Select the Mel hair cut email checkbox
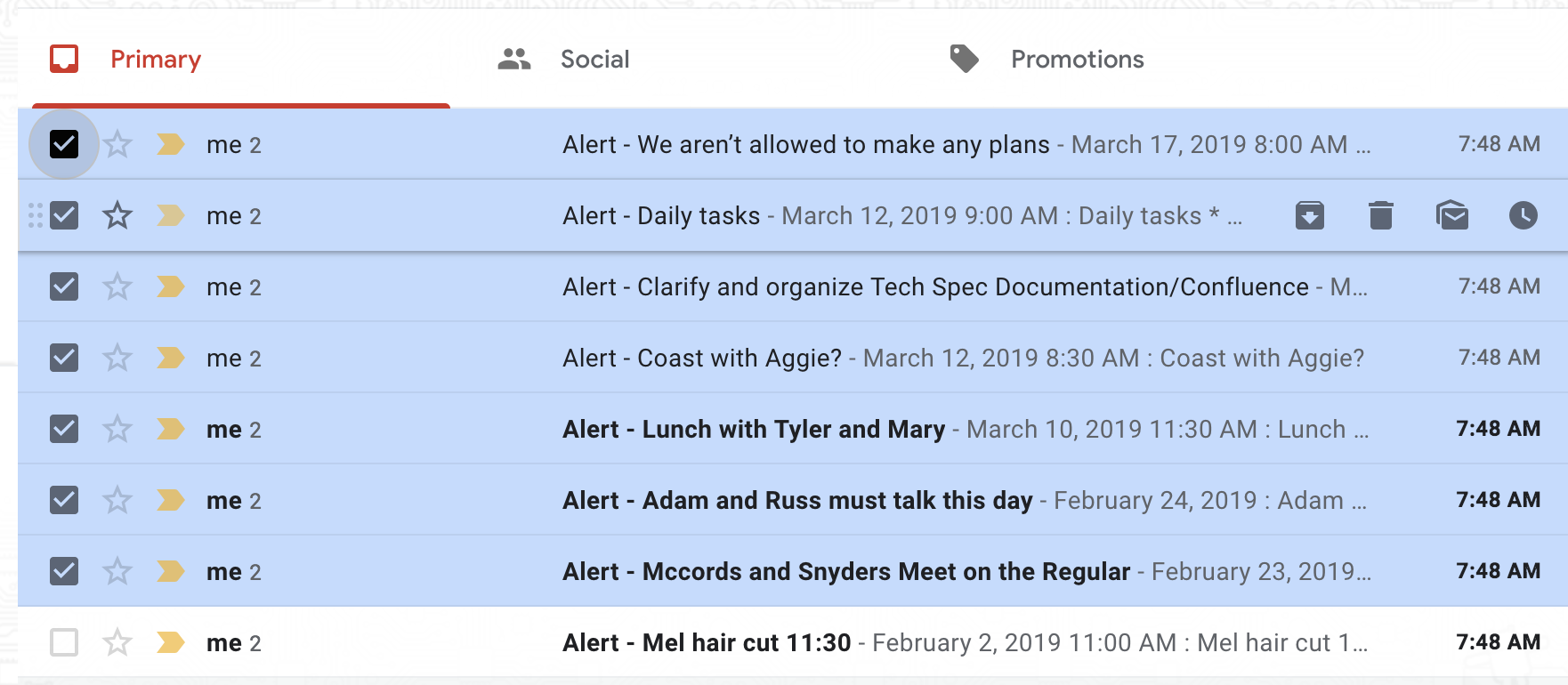The width and height of the screenshot is (1568, 685). tap(64, 642)
